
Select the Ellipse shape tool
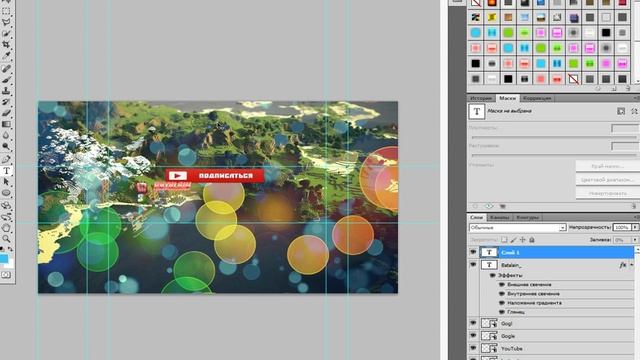(x=6, y=193)
